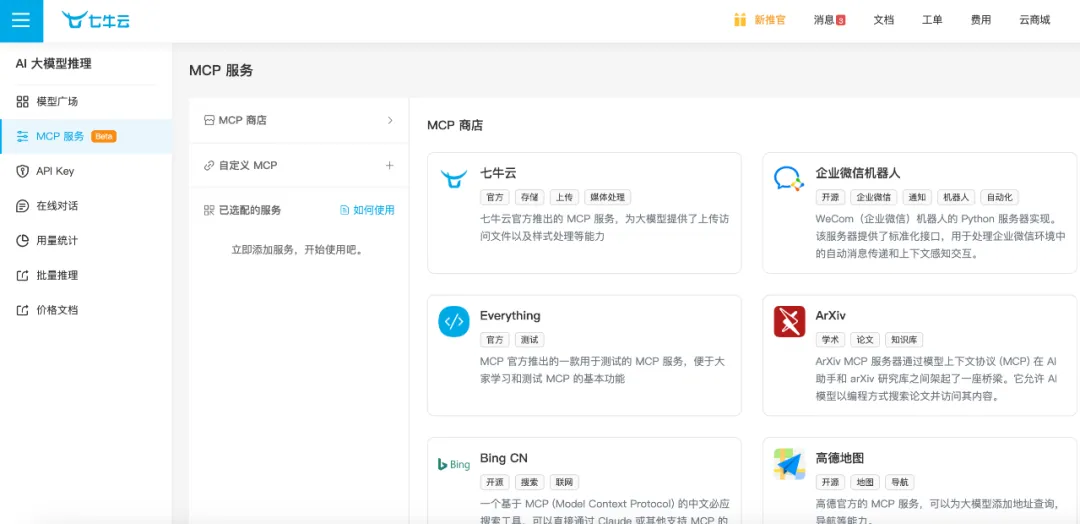
Task: Open the 企业微信机器人 card title
Action: [858, 173]
